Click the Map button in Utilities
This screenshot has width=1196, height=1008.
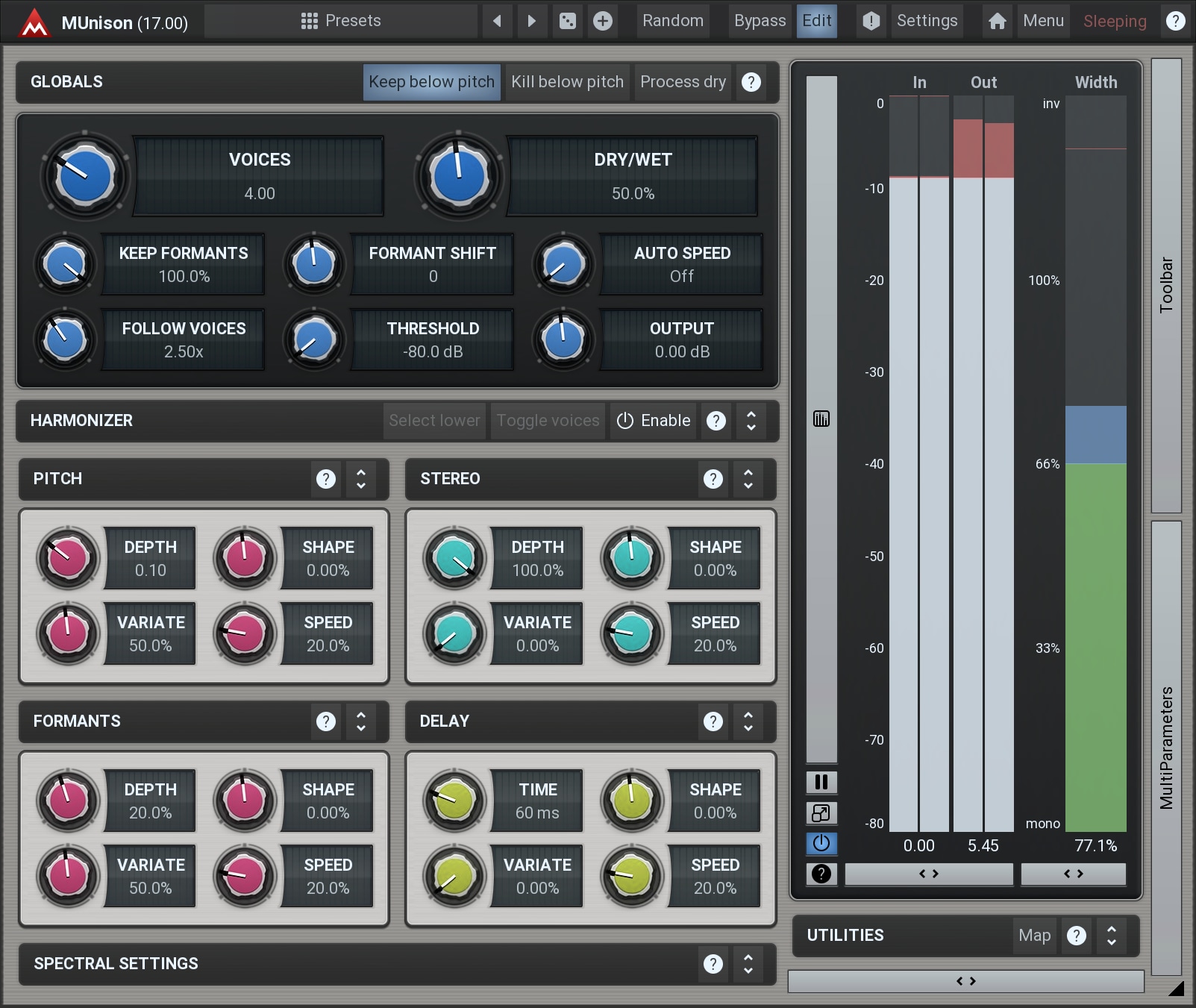tap(1034, 936)
